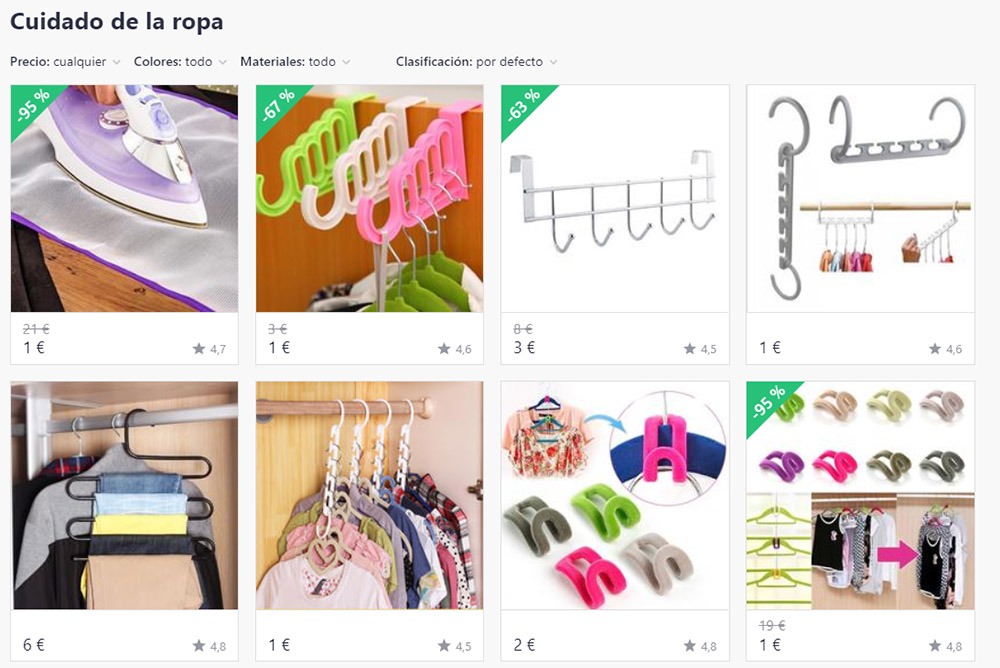This screenshot has width=1000, height=668.
Task: Change Clasificación sorting from por defecto
Action: coord(476,62)
